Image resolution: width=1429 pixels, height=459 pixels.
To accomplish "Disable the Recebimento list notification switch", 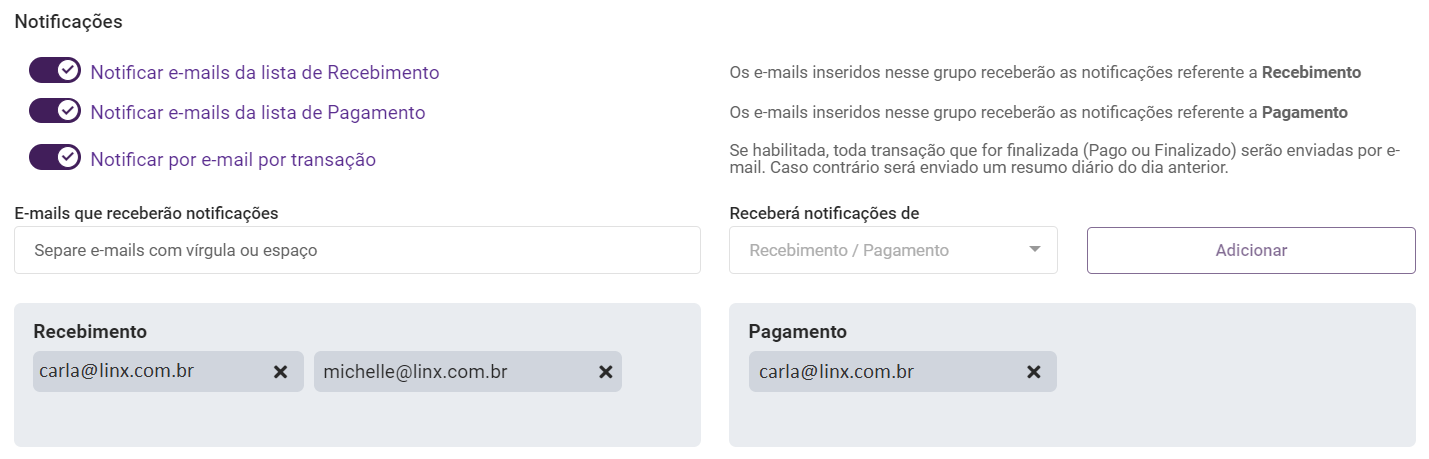I will point(55,71).
